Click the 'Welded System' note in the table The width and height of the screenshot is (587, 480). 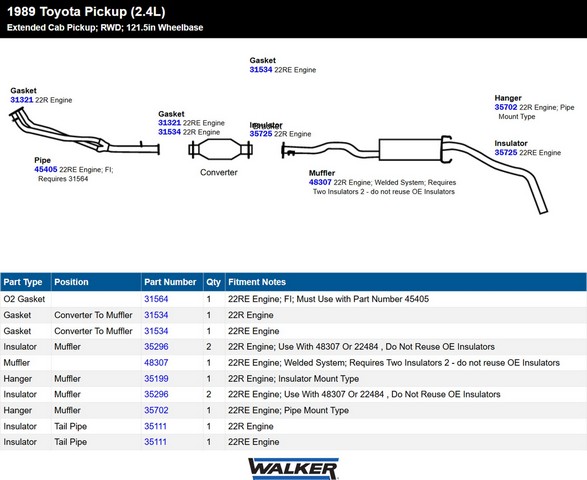tap(315, 362)
